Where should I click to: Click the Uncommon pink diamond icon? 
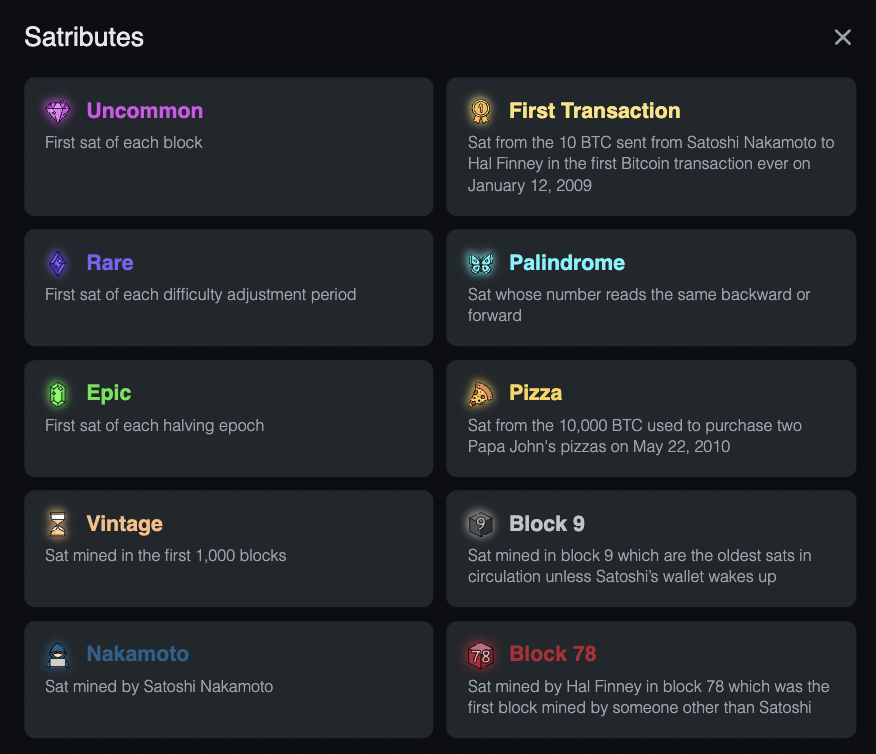(x=58, y=112)
